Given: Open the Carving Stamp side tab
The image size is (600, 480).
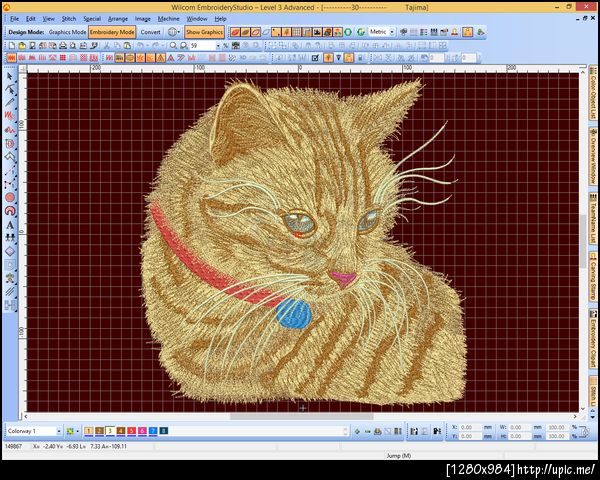Looking at the screenshot, I should tap(593, 277).
